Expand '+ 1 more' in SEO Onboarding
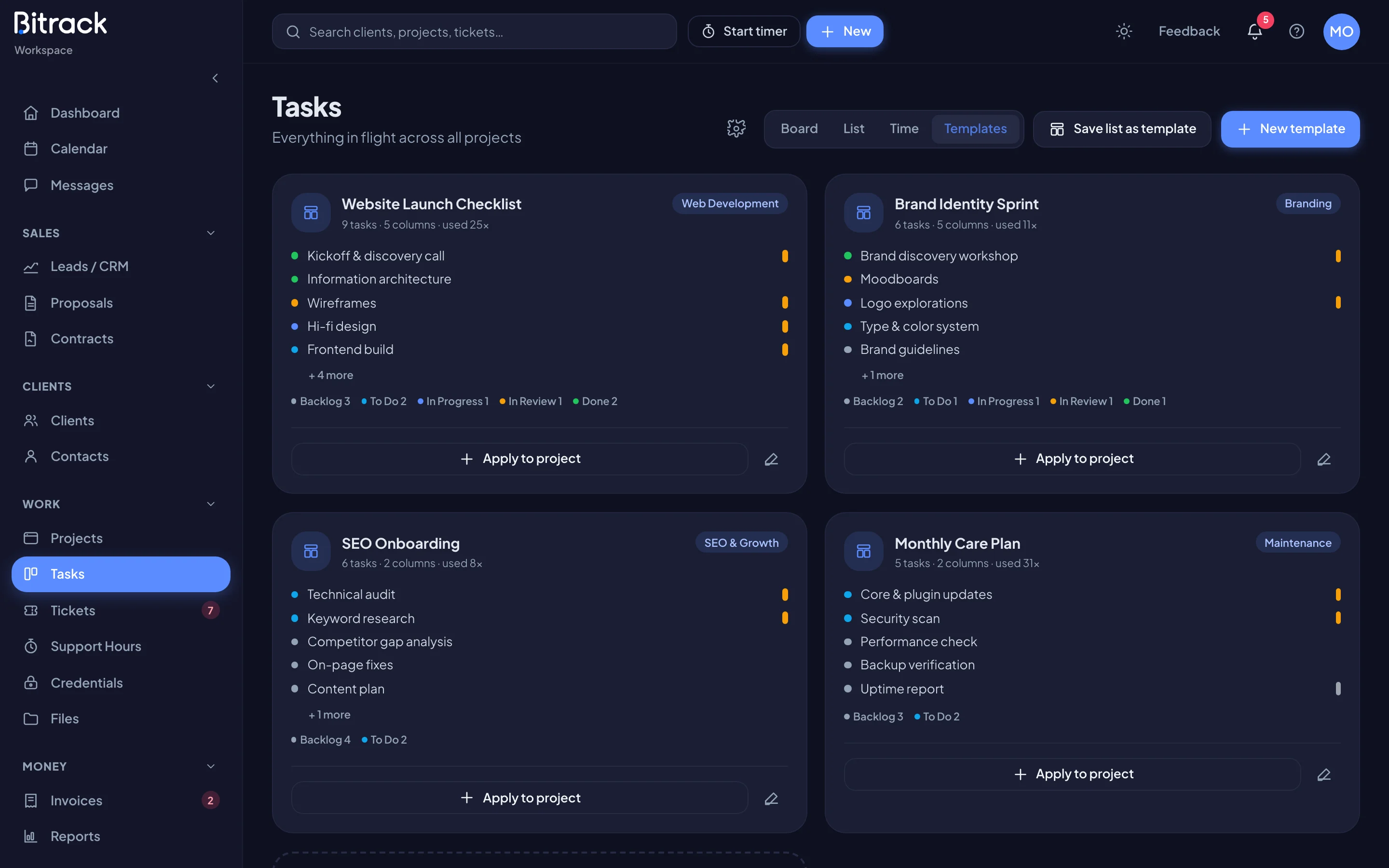The width and height of the screenshot is (1389, 868). click(329, 714)
